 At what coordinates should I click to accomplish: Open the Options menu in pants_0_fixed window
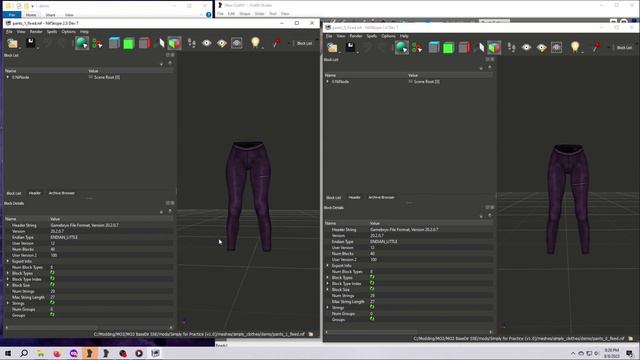tap(388, 36)
